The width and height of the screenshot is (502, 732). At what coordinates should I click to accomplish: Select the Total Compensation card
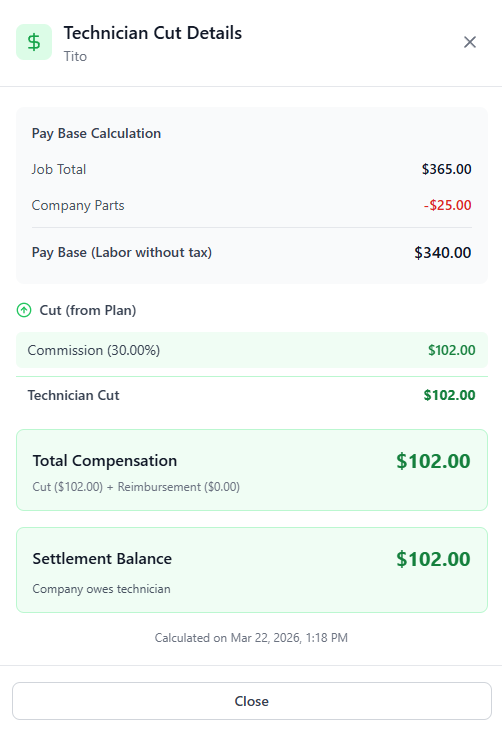pos(252,470)
